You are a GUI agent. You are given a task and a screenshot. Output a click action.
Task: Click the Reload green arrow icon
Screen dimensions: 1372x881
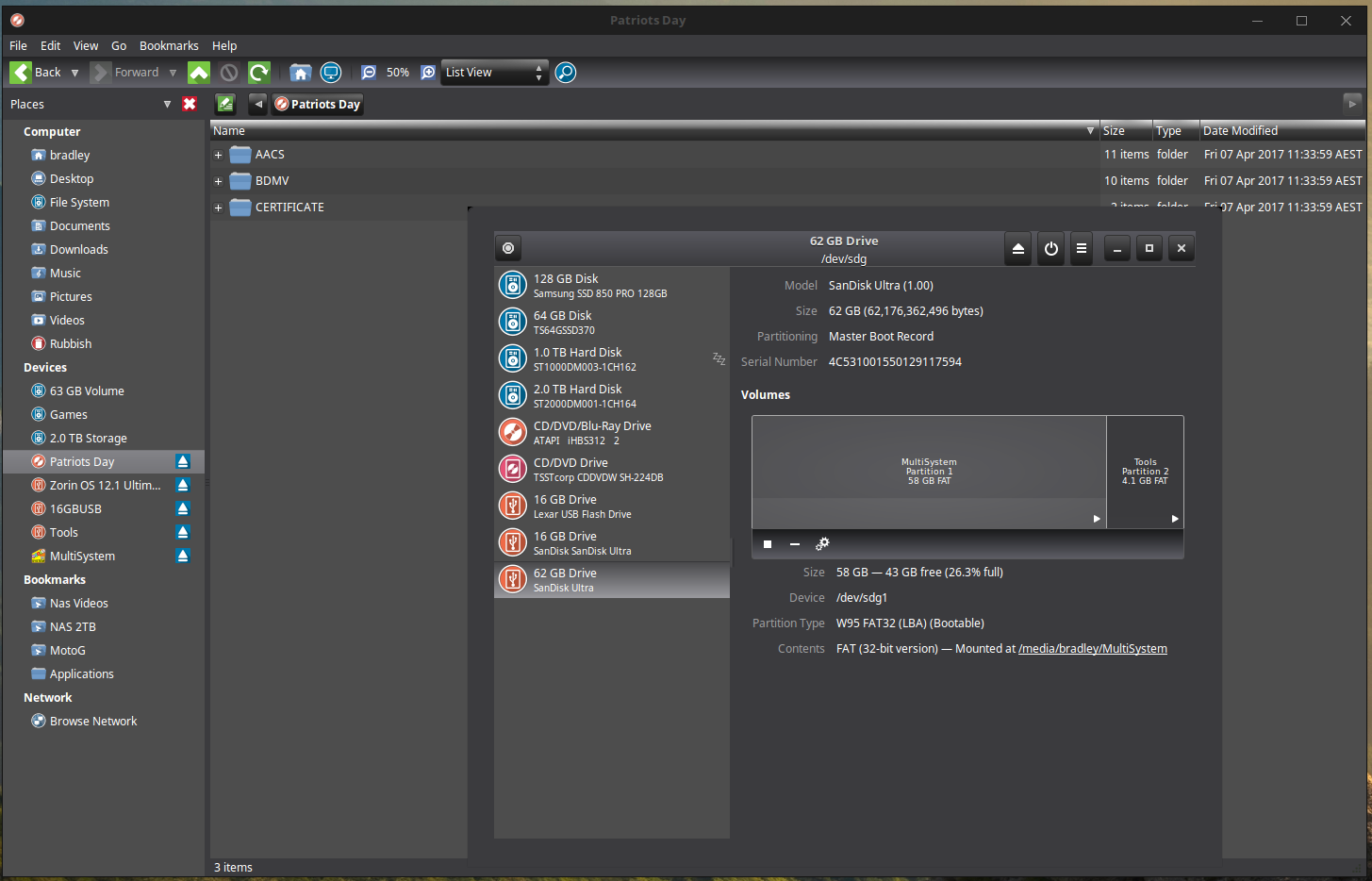(259, 73)
